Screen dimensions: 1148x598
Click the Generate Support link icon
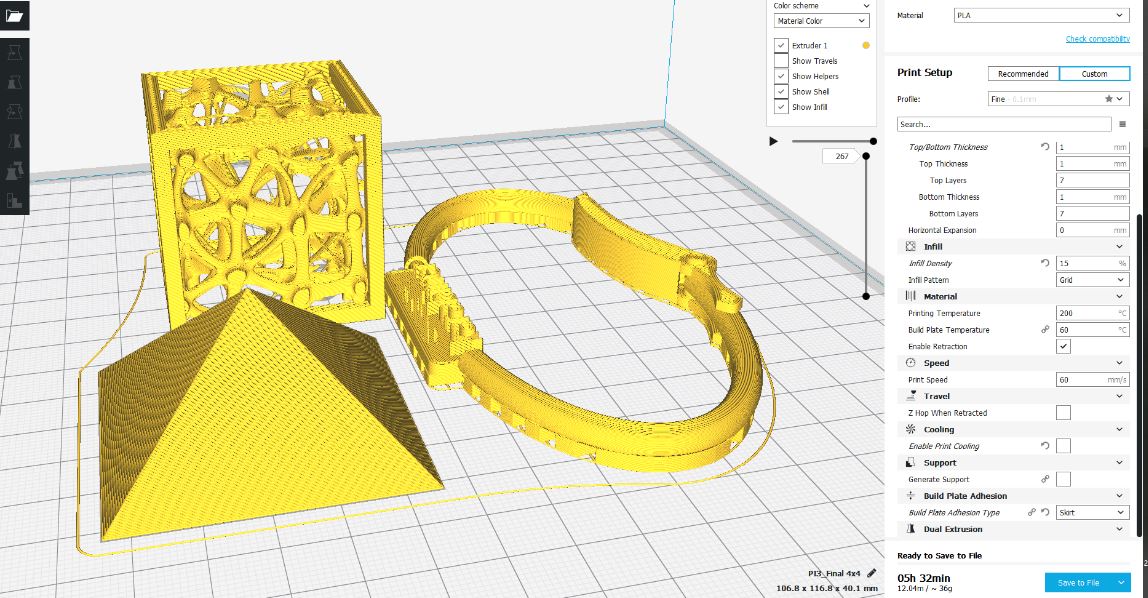coord(1045,479)
